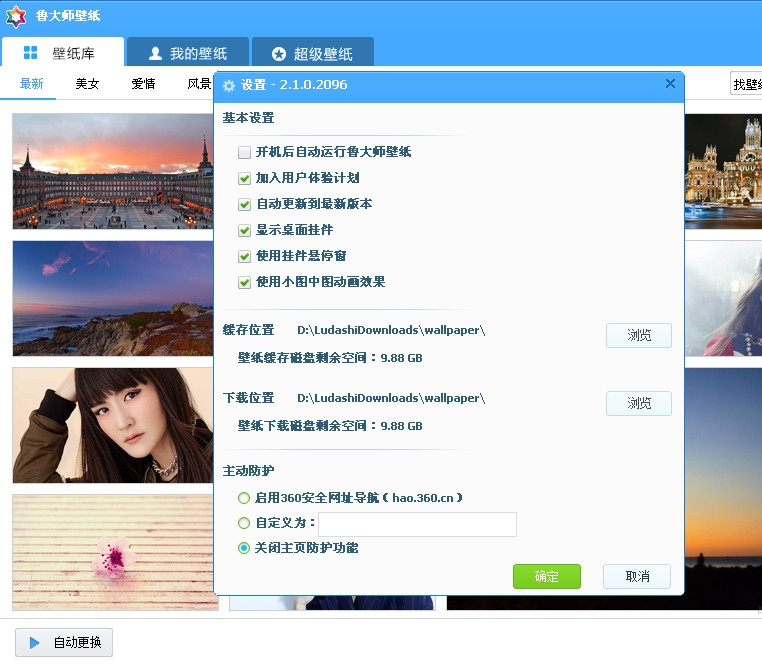Choose the 自定义为 radio option
Viewport: 762px width, 665px height.
pyautogui.click(x=244, y=523)
